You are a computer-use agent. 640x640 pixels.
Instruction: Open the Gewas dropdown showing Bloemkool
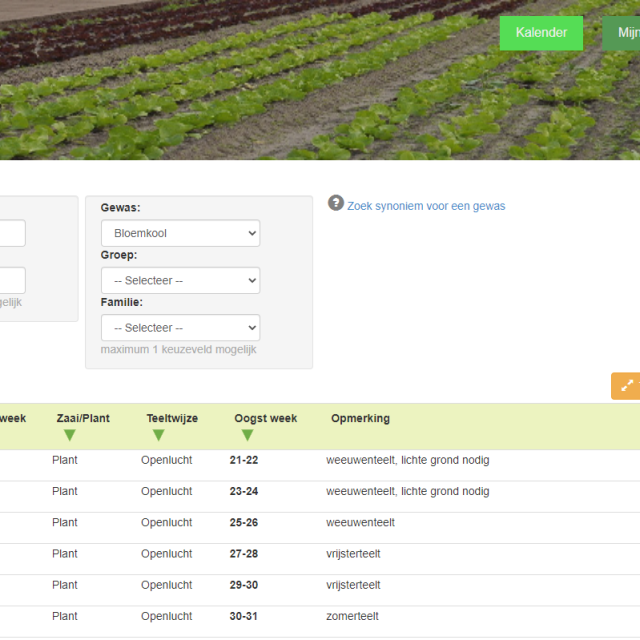pyautogui.click(x=180, y=233)
